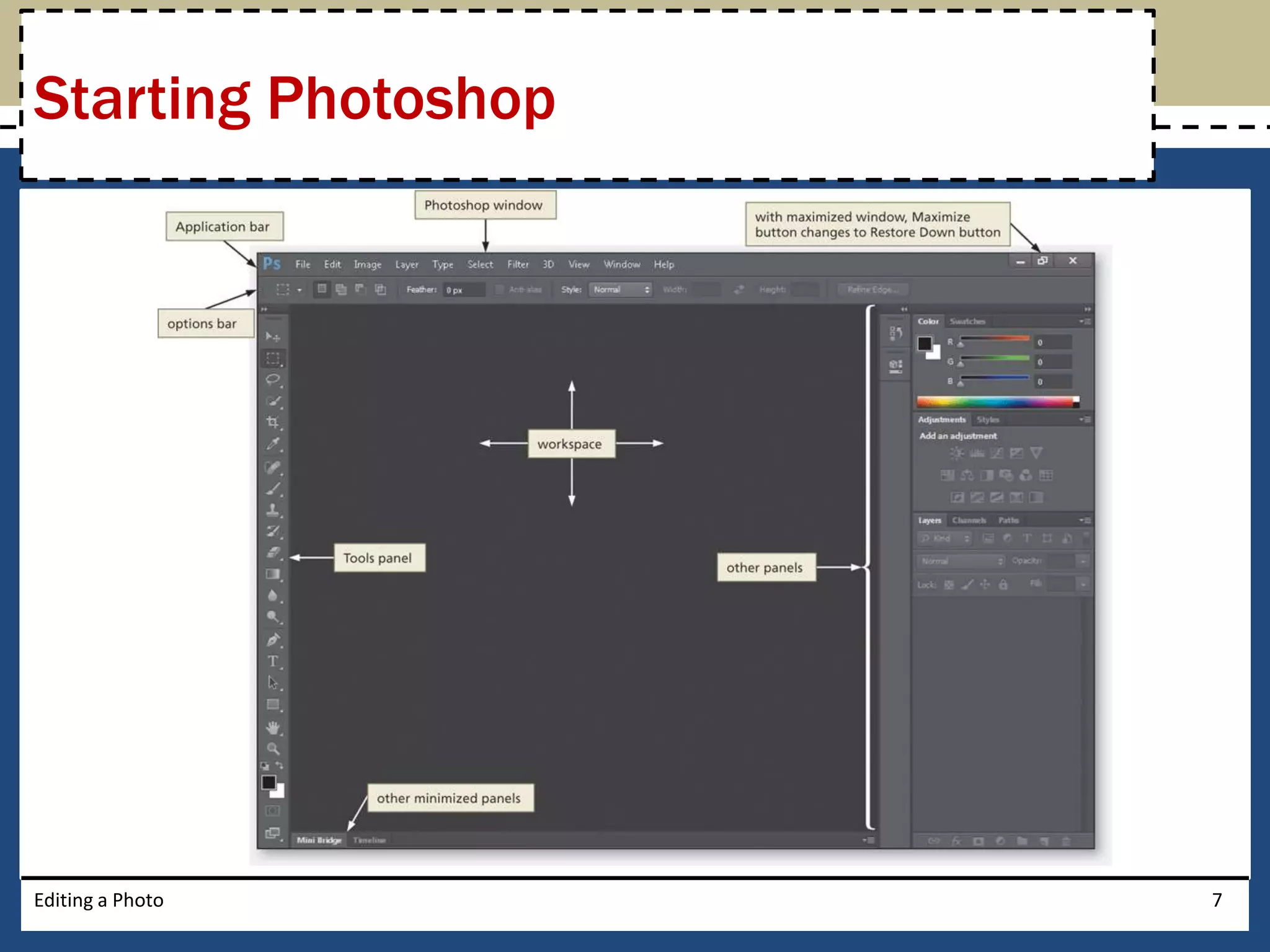The image size is (1270, 952).
Task: Open the Image menu
Action: (368, 265)
